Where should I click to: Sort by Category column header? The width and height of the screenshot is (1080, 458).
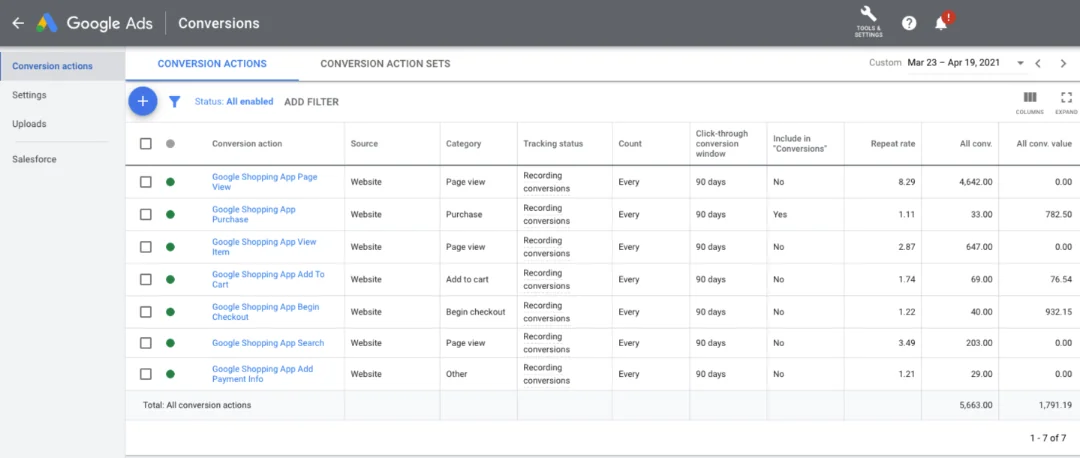tap(464, 143)
